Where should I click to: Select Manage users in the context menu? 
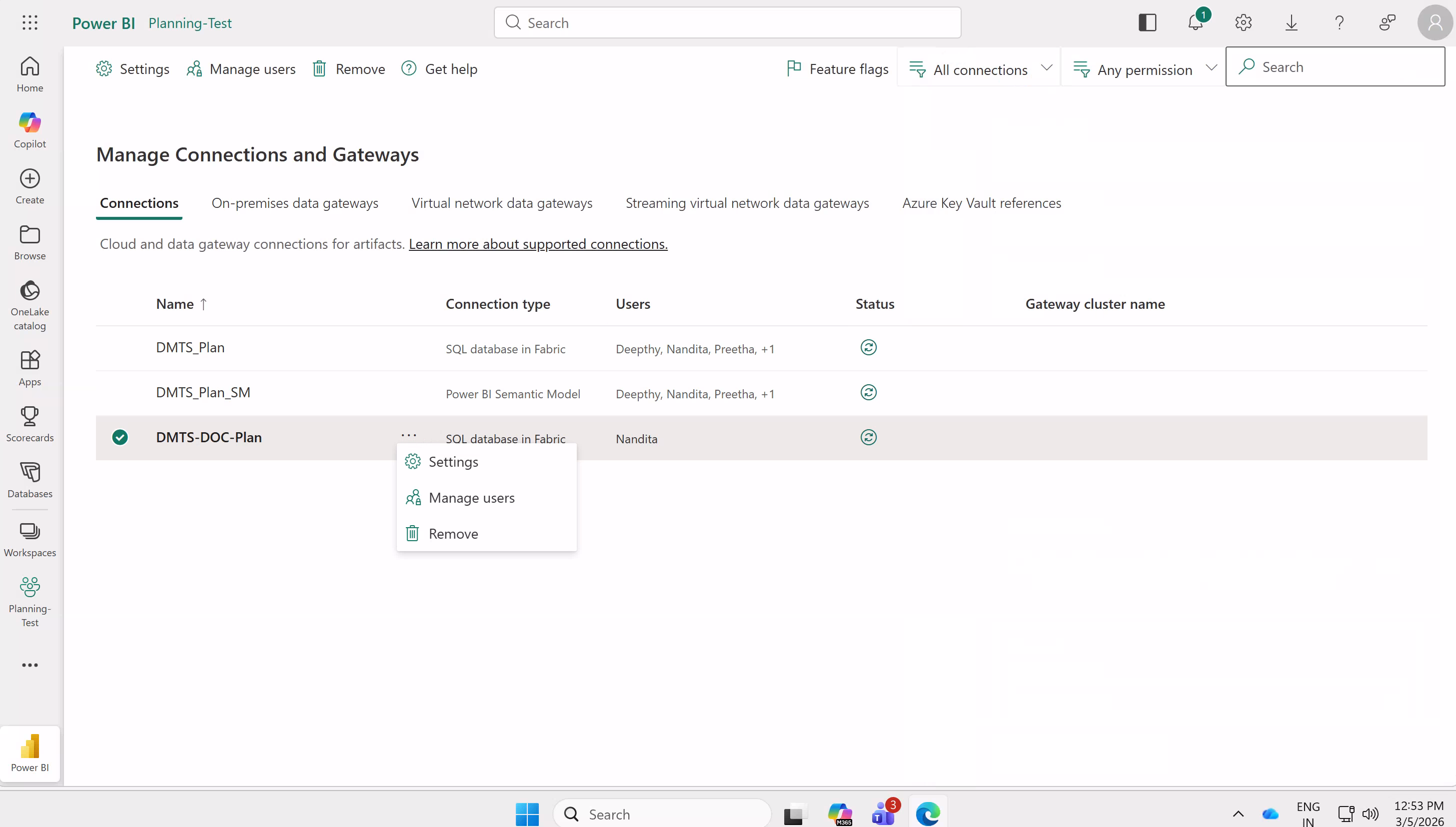pyautogui.click(x=471, y=498)
